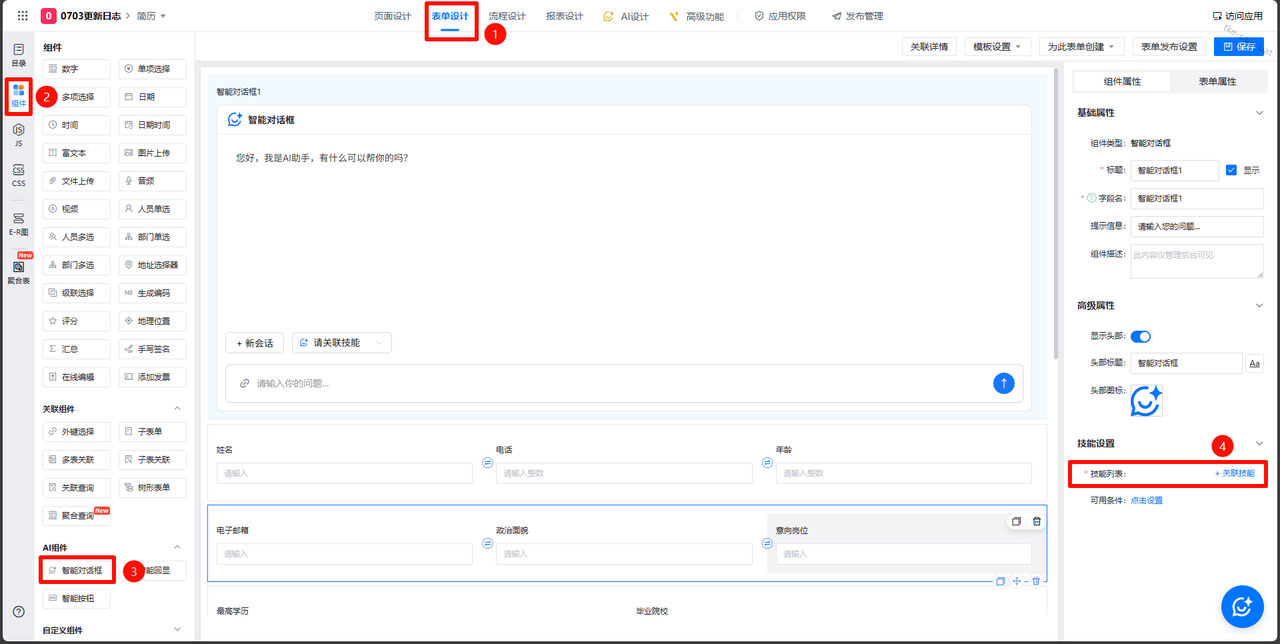1280x644 pixels.
Task: Switch to the 表单属性 tab
Action: click(x=1217, y=81)
